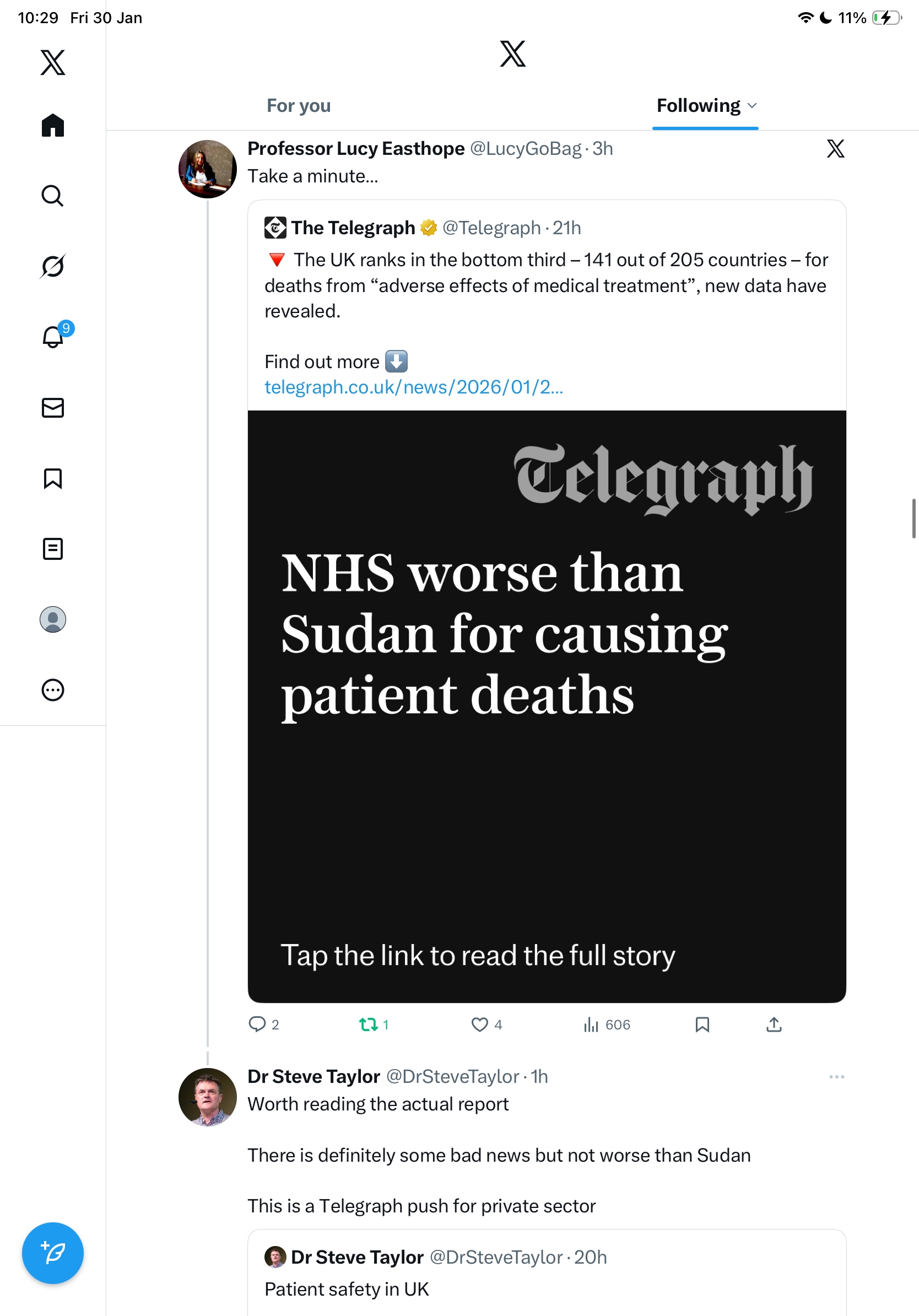Select the Following tab
Image resolution: width=919 pixels, height=1316 pixels.
pyautogui.click(x=698, y=105)
